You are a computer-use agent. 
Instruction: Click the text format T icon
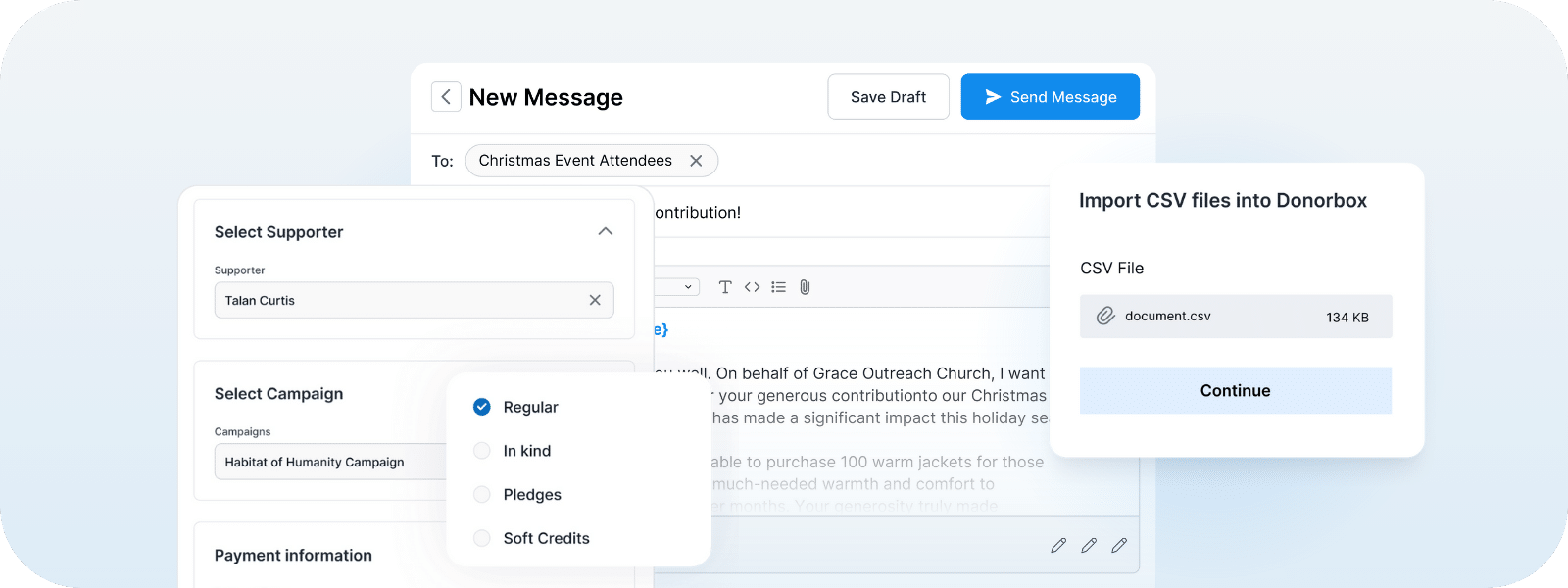pyautogui.click(x=725, y=287)
